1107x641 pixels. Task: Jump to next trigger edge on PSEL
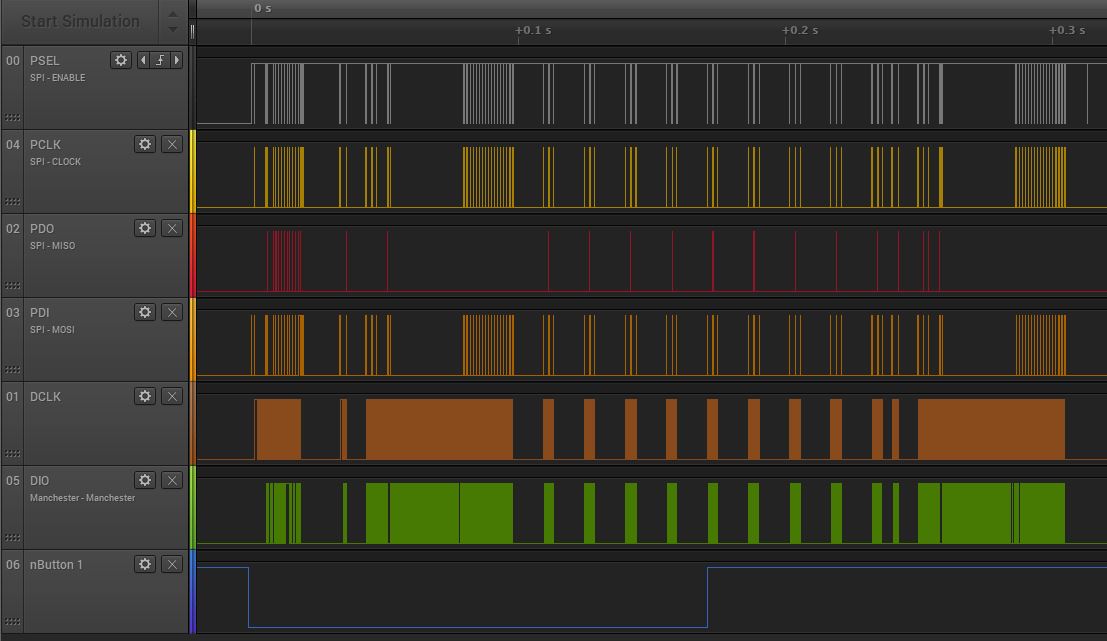(x=177, y=60)
